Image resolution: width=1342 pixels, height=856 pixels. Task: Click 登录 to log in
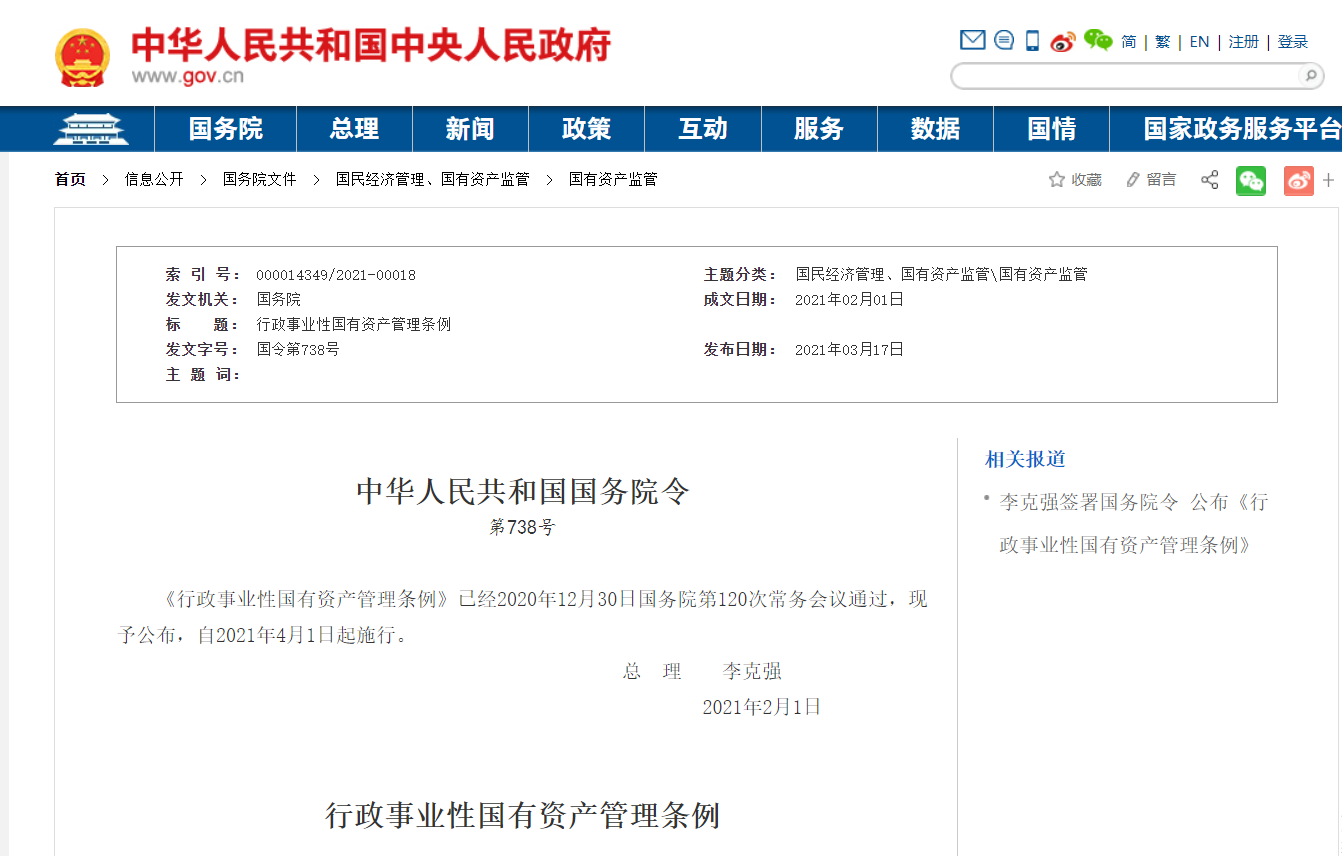point(1292,41)
